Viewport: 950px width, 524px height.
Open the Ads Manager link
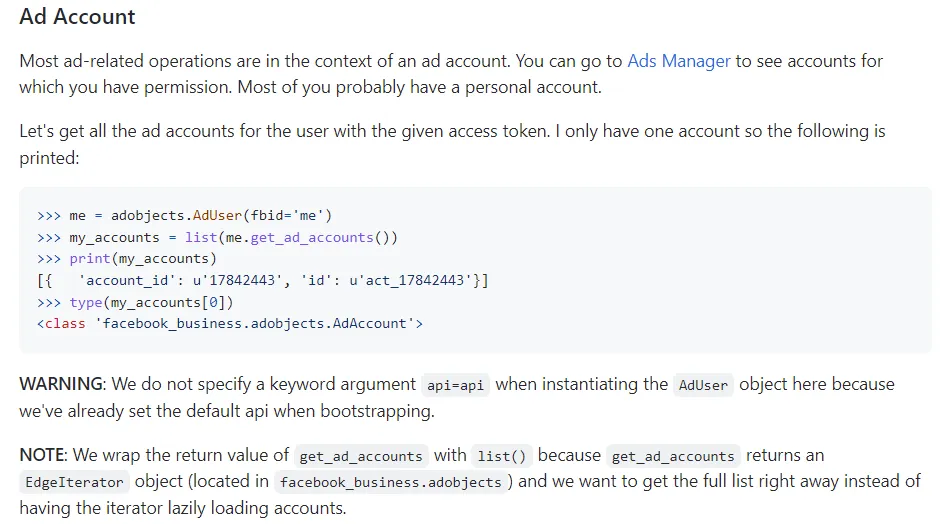[x=678, y=61]
